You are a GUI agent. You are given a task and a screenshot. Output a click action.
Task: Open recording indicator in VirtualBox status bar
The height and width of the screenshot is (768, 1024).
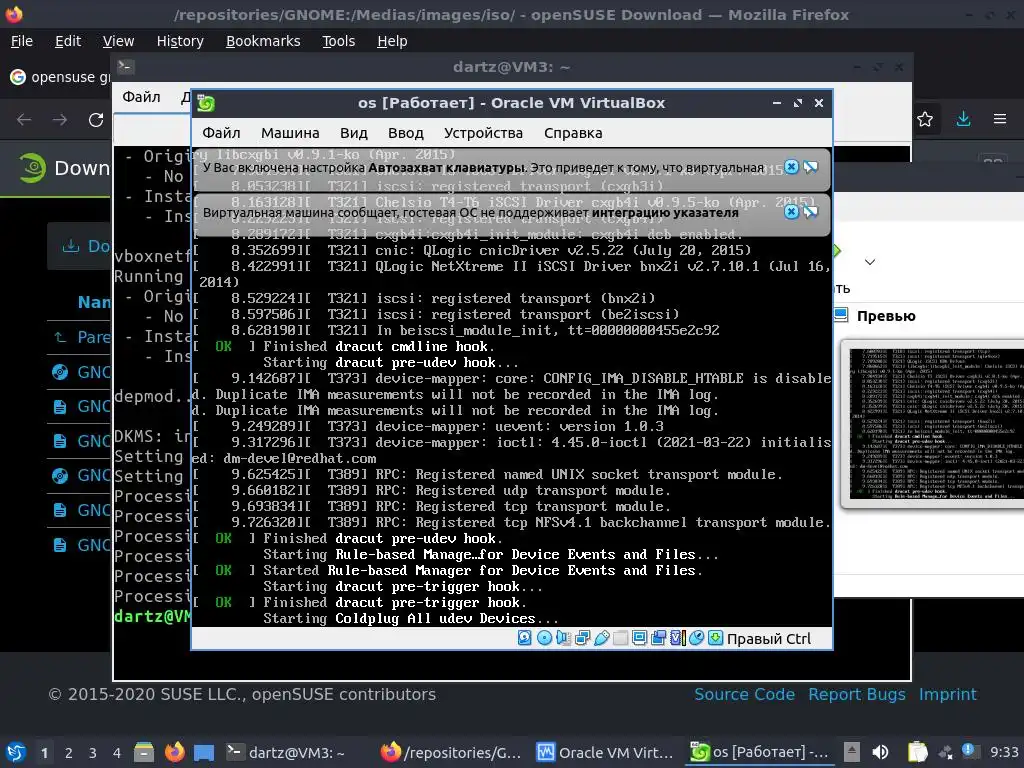click(658, 638)
